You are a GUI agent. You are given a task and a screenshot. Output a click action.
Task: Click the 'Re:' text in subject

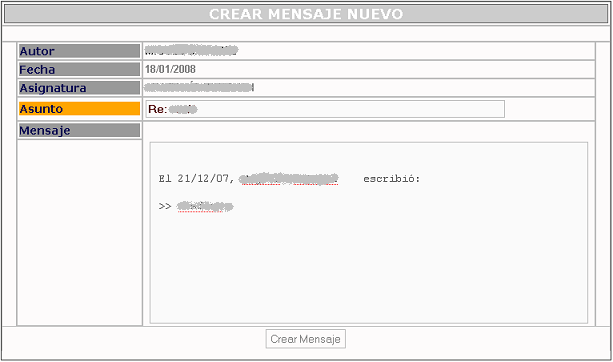pos(158,109)
